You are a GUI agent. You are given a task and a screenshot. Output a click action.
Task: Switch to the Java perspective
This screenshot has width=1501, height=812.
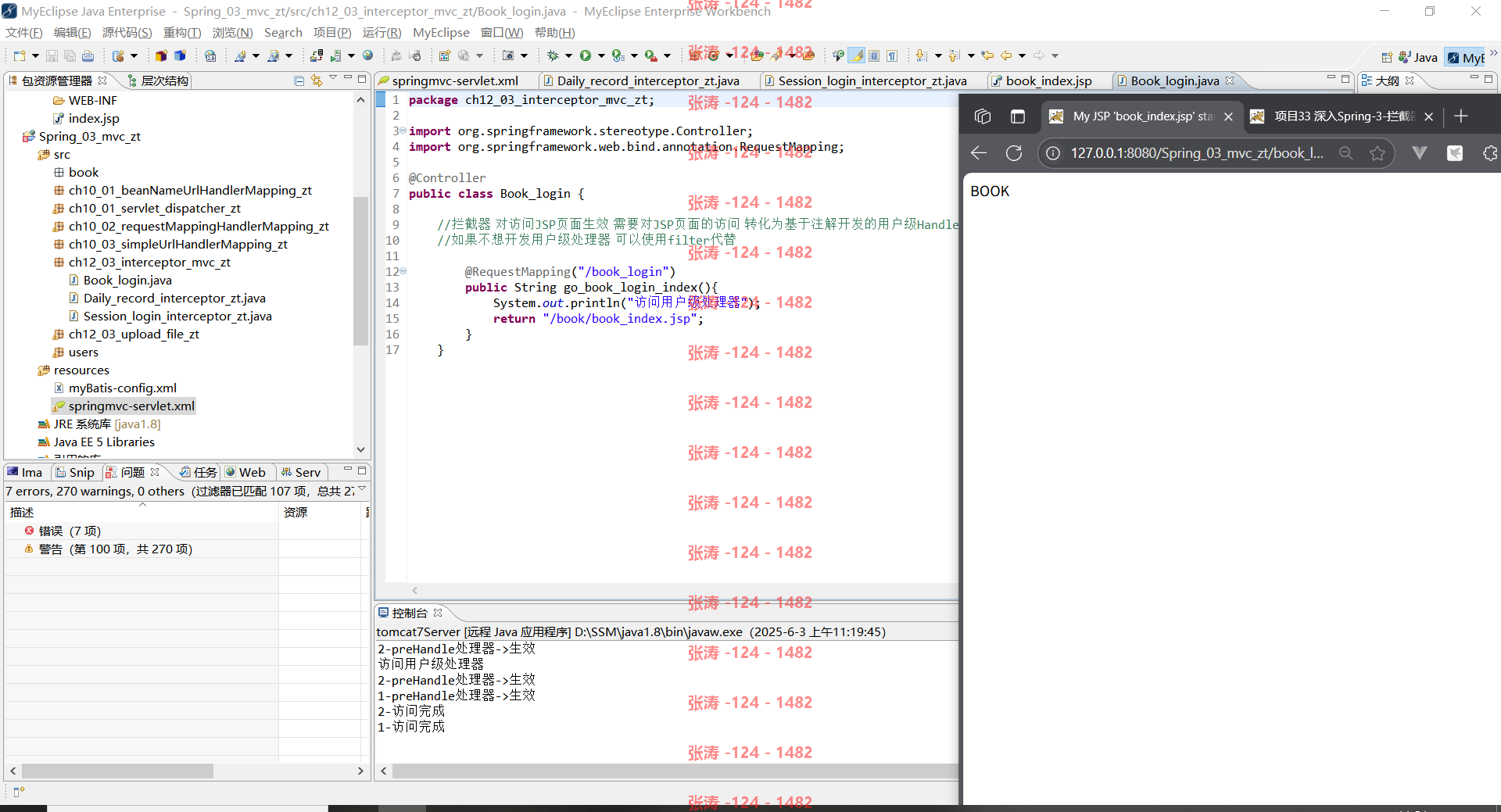point(1418,57)
